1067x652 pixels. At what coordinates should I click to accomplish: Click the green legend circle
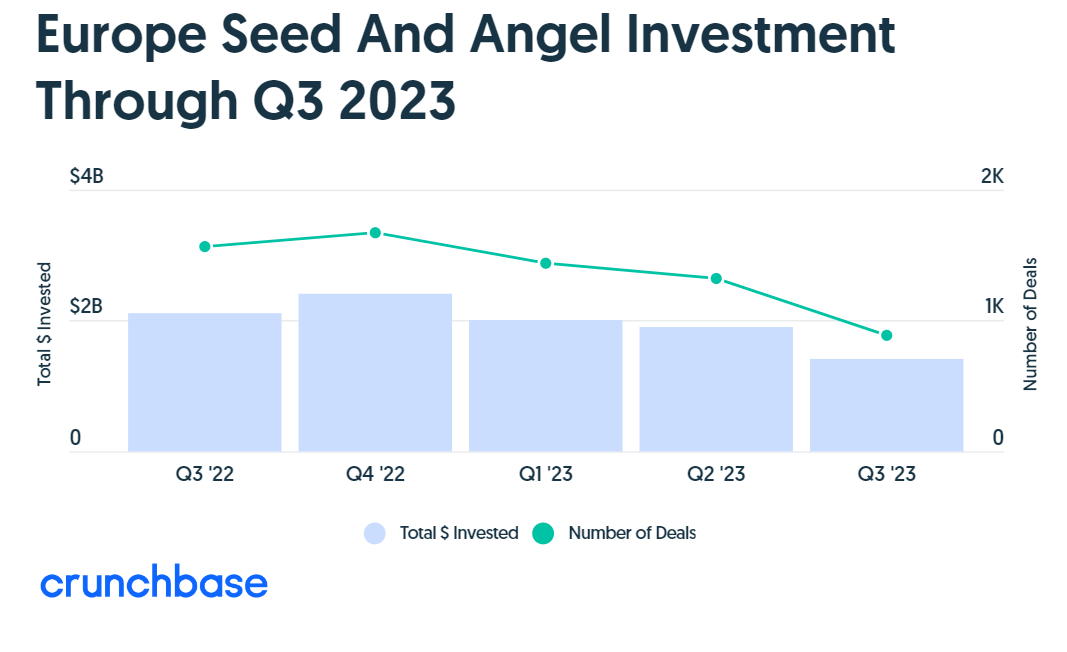543,534
